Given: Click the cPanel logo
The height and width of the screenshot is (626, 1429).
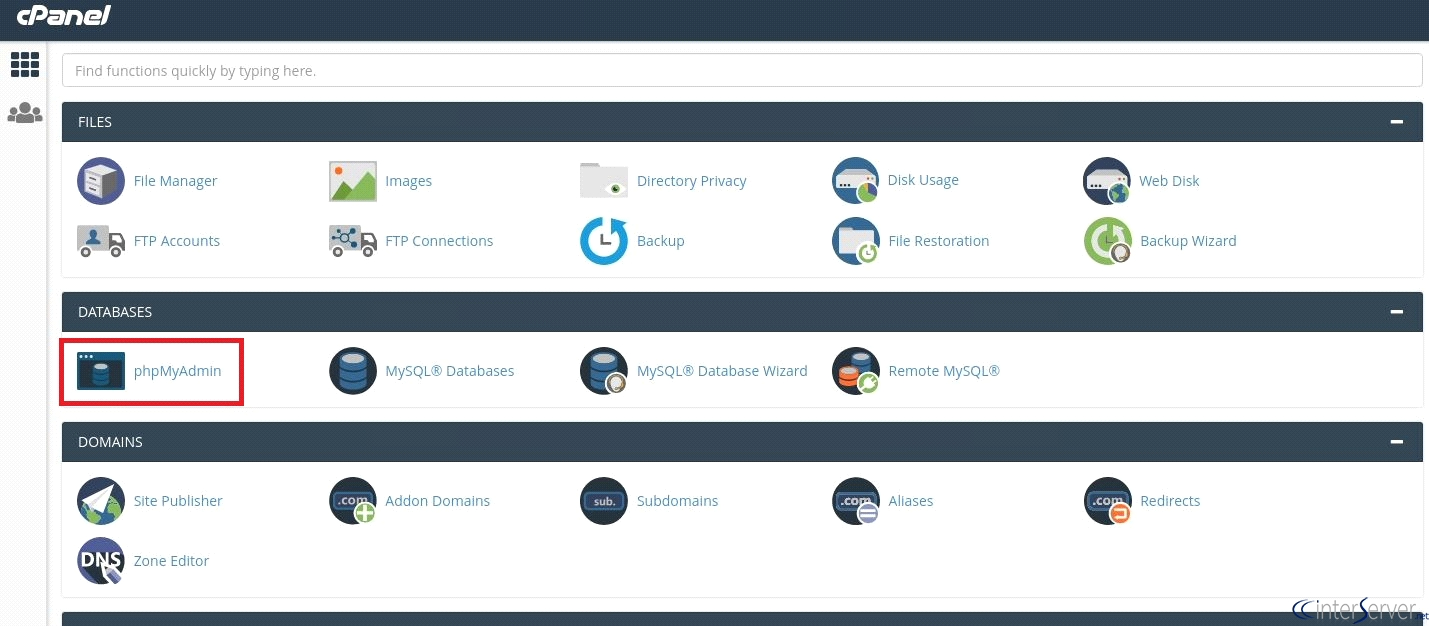Looking at the screenshot, I should [x=63, y=16].
